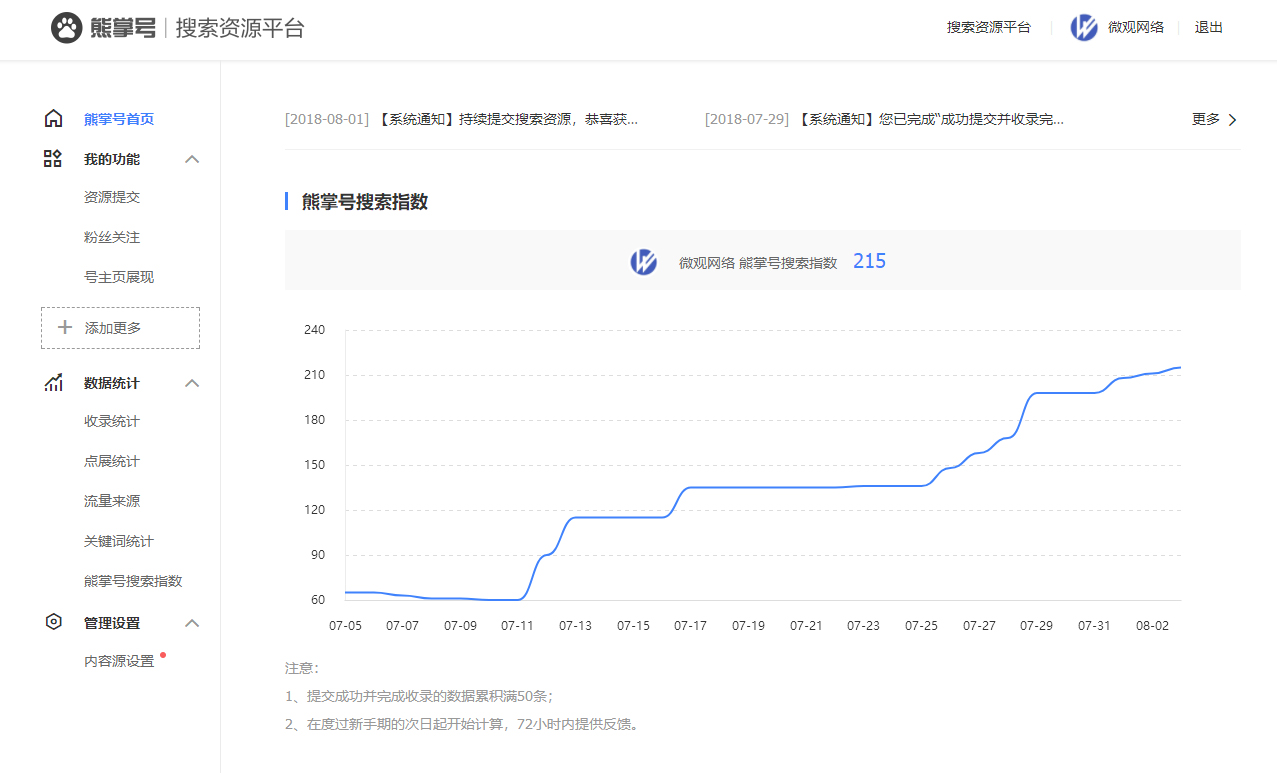Open 内容源设置 menu item
Screen dimensions: 1277x773
coord(119,661)
